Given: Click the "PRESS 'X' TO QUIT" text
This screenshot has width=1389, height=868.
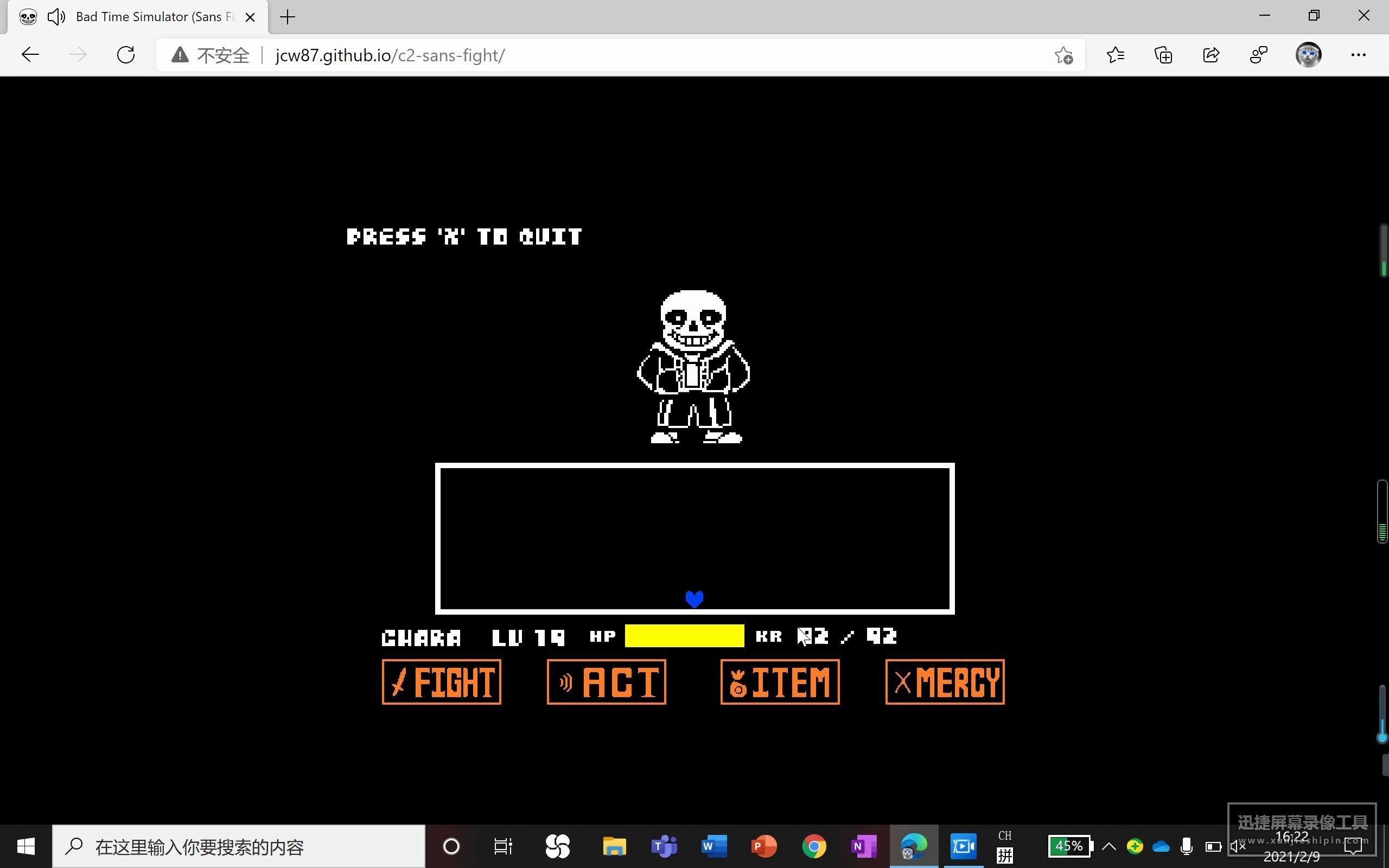Looking at the screenshot, I should [464, 237].
